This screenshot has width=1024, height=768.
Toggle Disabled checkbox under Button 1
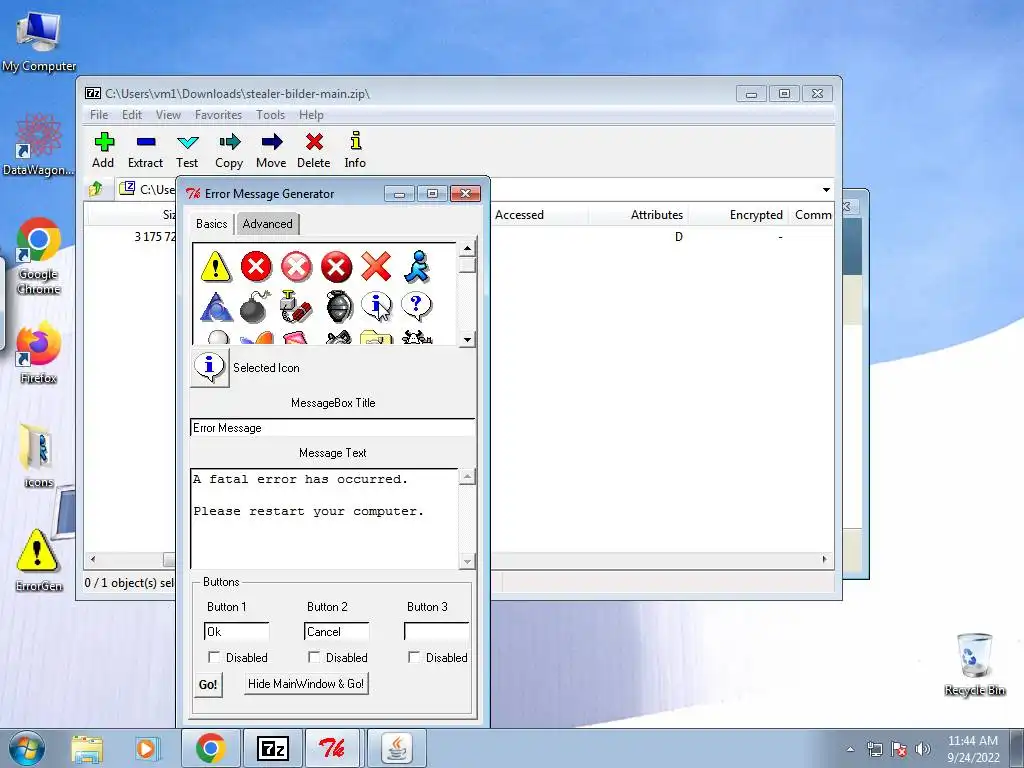[214, 656]
